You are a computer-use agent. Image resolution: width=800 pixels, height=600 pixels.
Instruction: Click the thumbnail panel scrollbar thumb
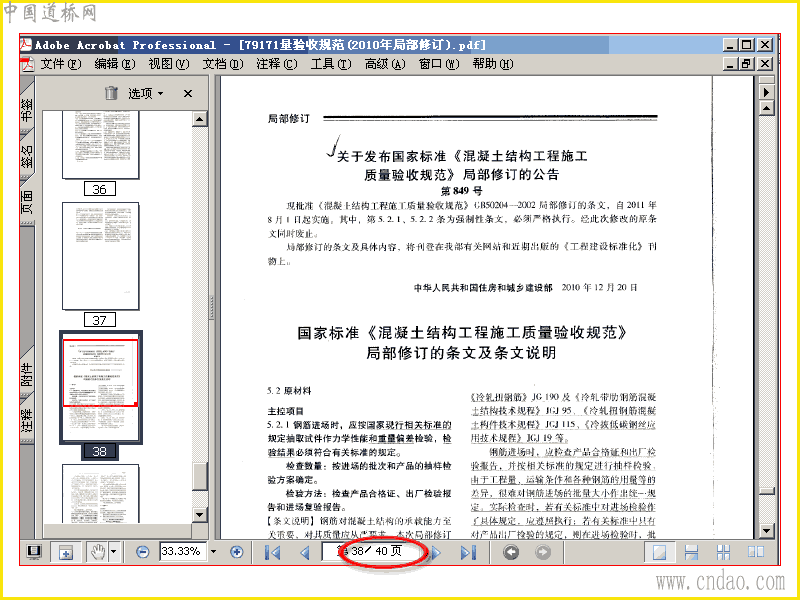tap(200, 476)
